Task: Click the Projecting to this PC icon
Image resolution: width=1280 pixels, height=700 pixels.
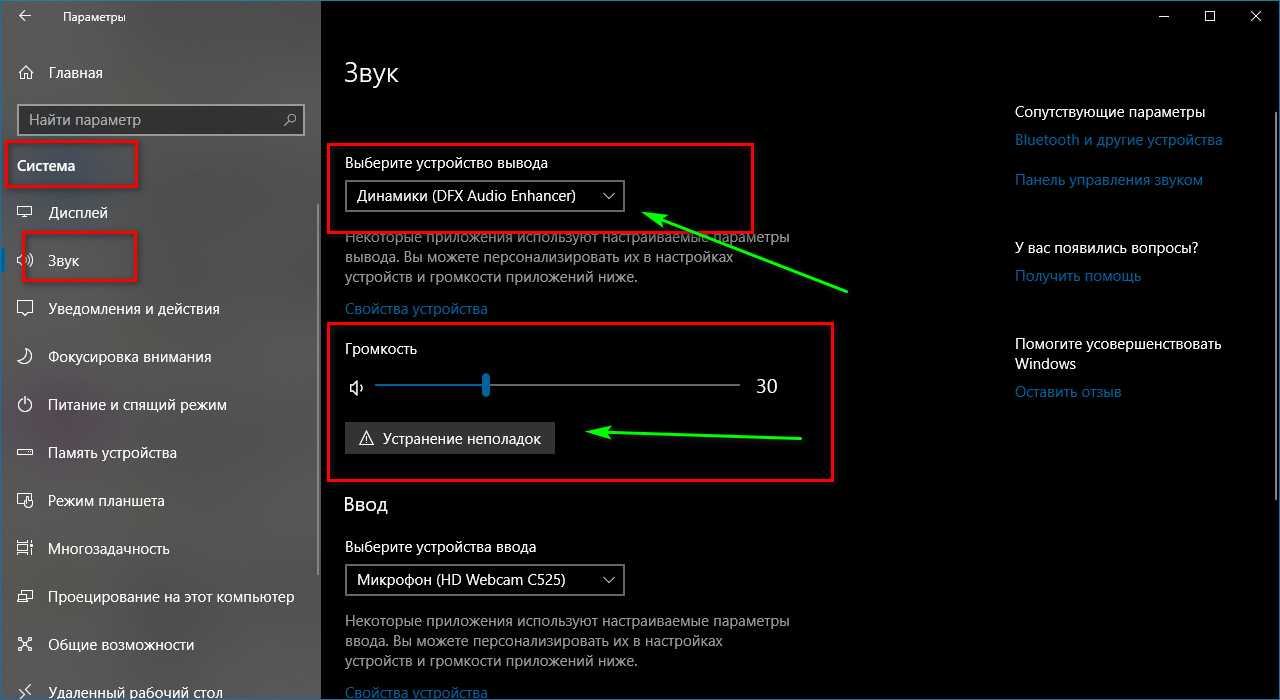Action: [x=26, y=597]
